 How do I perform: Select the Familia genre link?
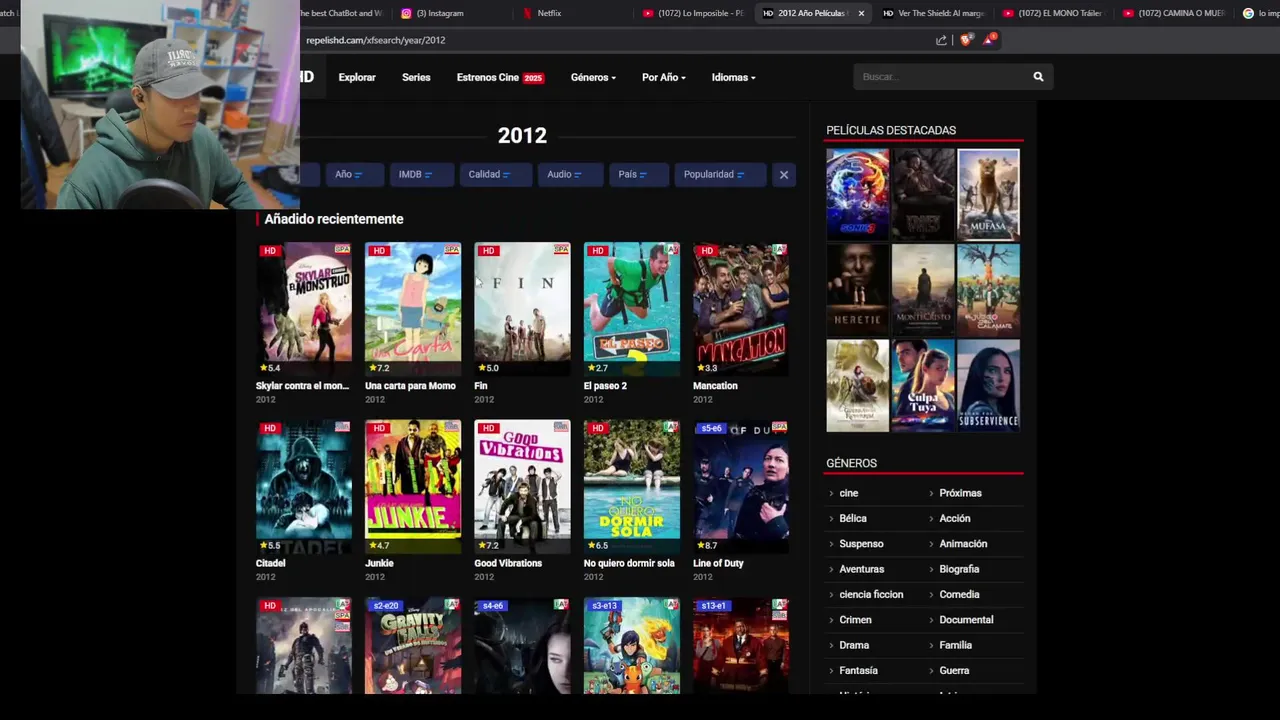pos(955,646)
